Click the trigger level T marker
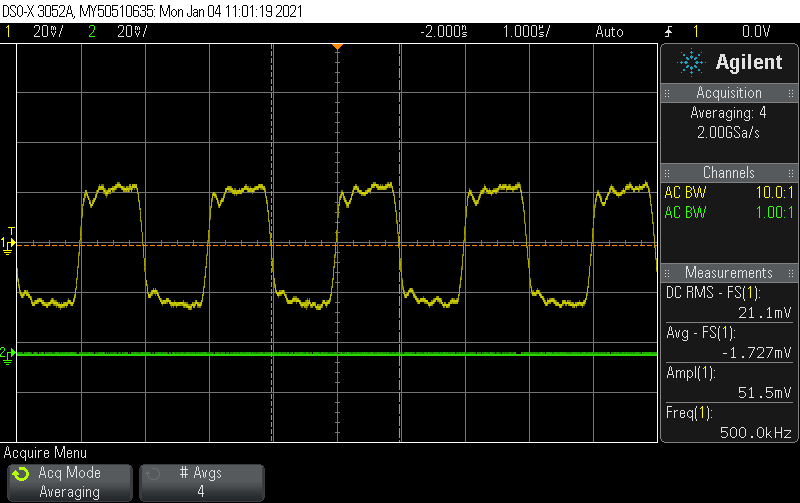 11,230
